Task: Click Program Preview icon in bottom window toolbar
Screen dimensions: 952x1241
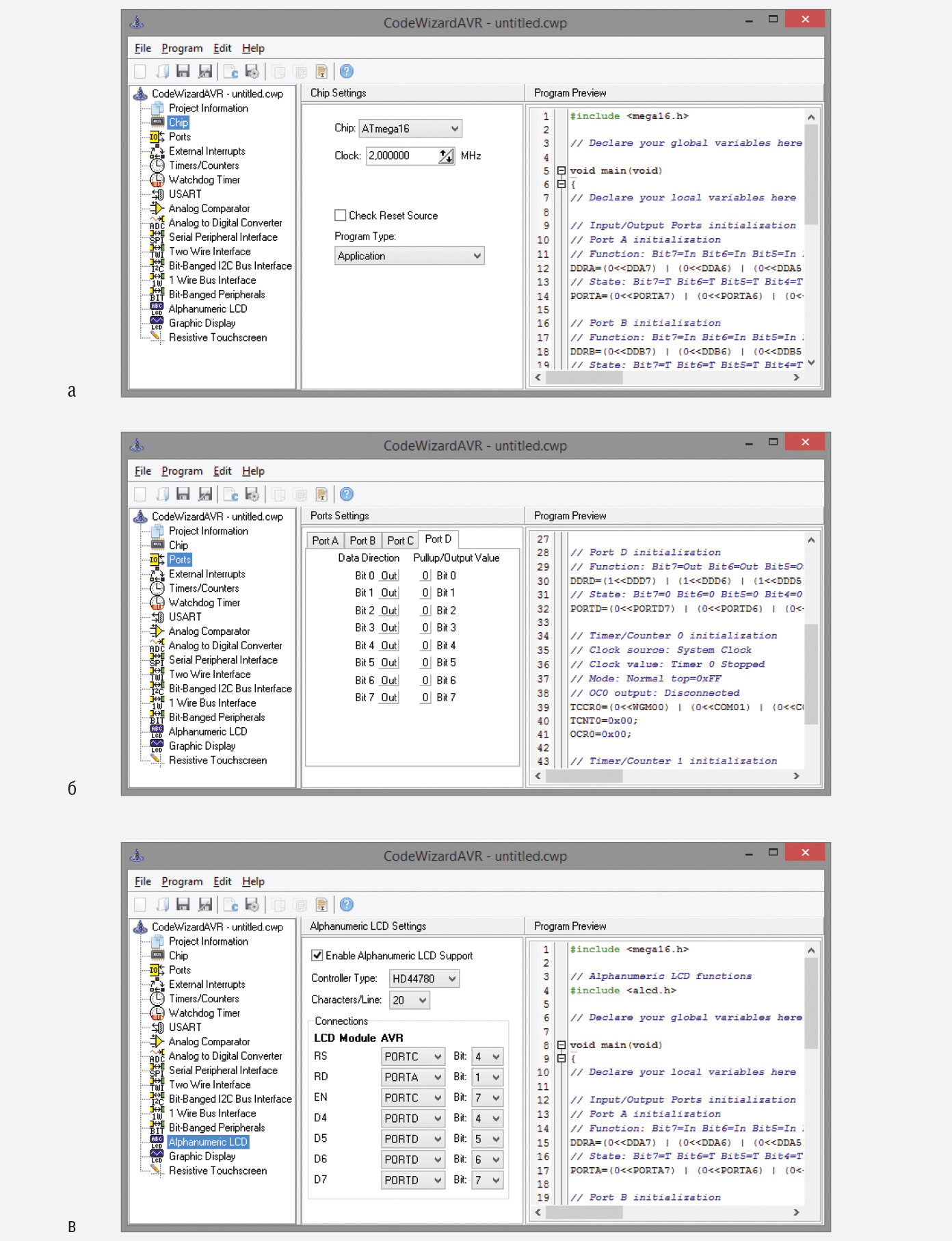Action: click(x=230, y=904)
